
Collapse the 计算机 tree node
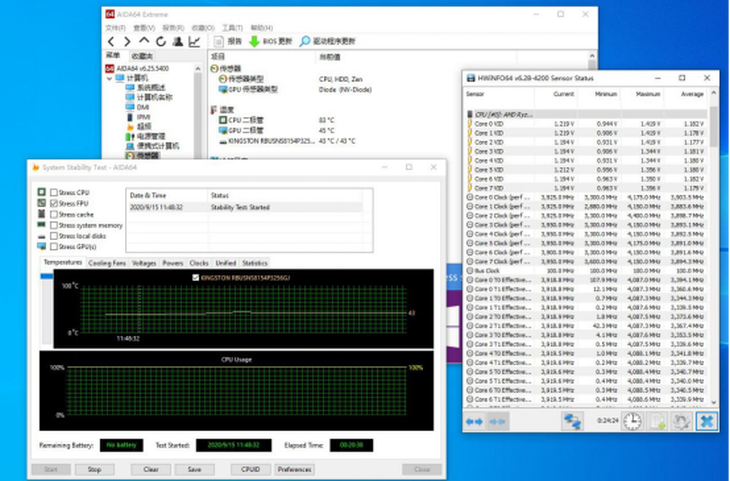(109, 78)
